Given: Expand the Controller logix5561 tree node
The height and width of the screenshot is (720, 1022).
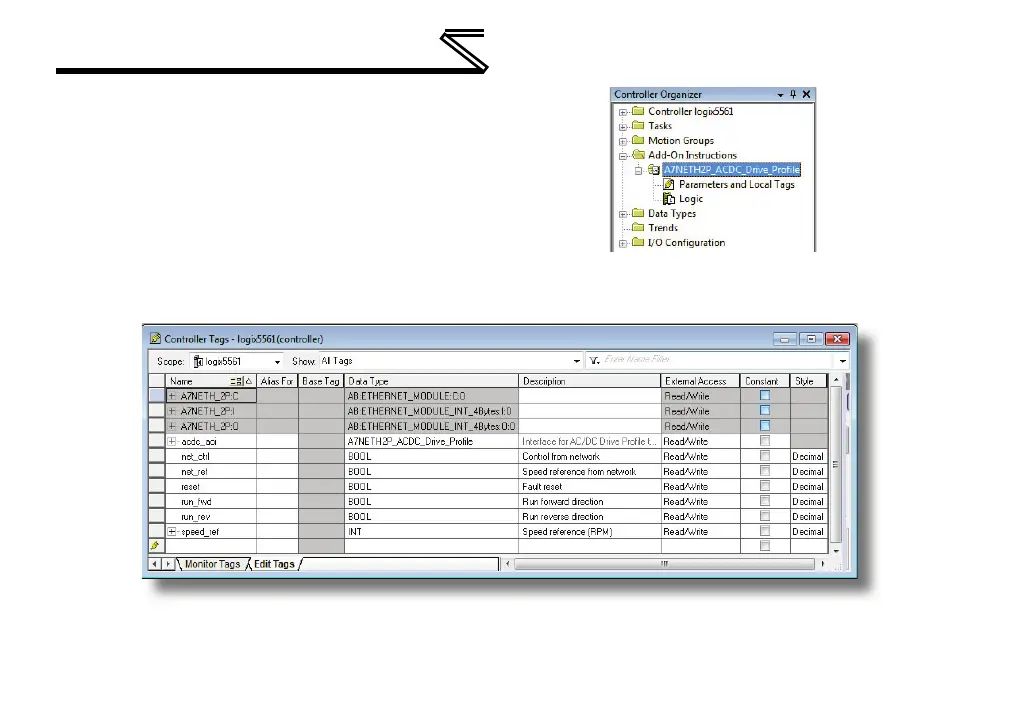Looking at the screenshot, I should click(623, 112).
